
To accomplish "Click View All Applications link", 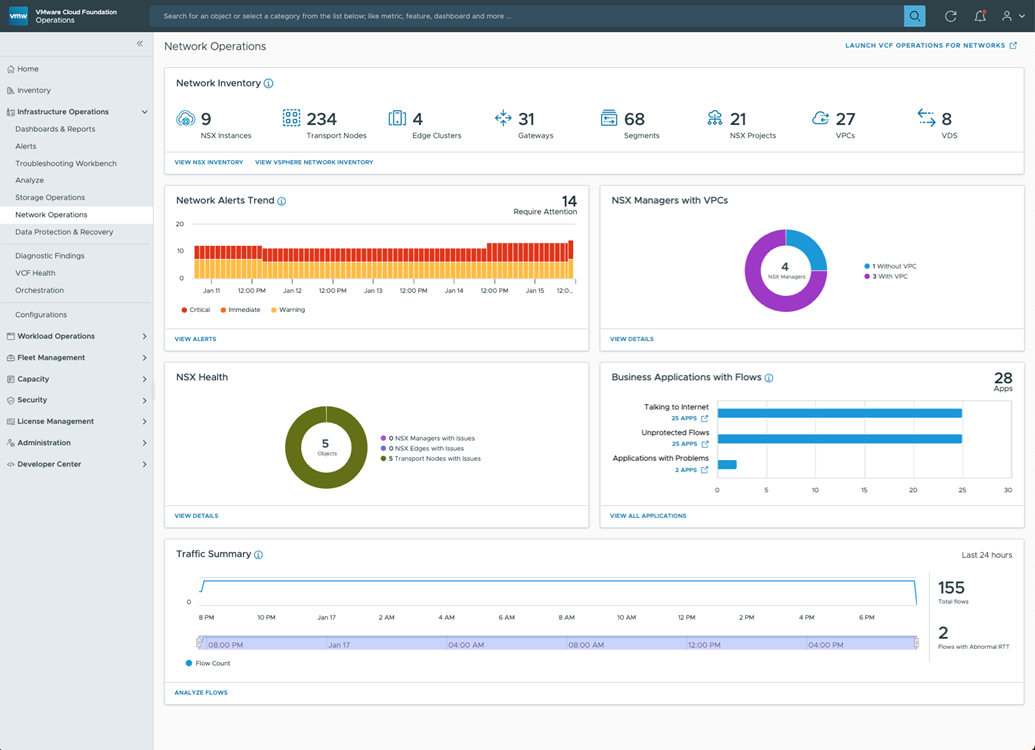I will coord(648,516).
